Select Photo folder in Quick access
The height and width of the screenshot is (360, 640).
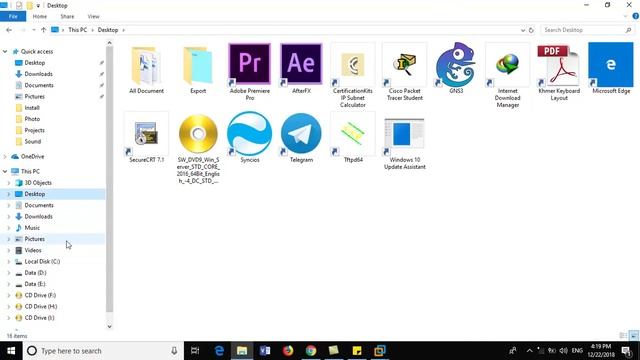(x=32, y=119)
